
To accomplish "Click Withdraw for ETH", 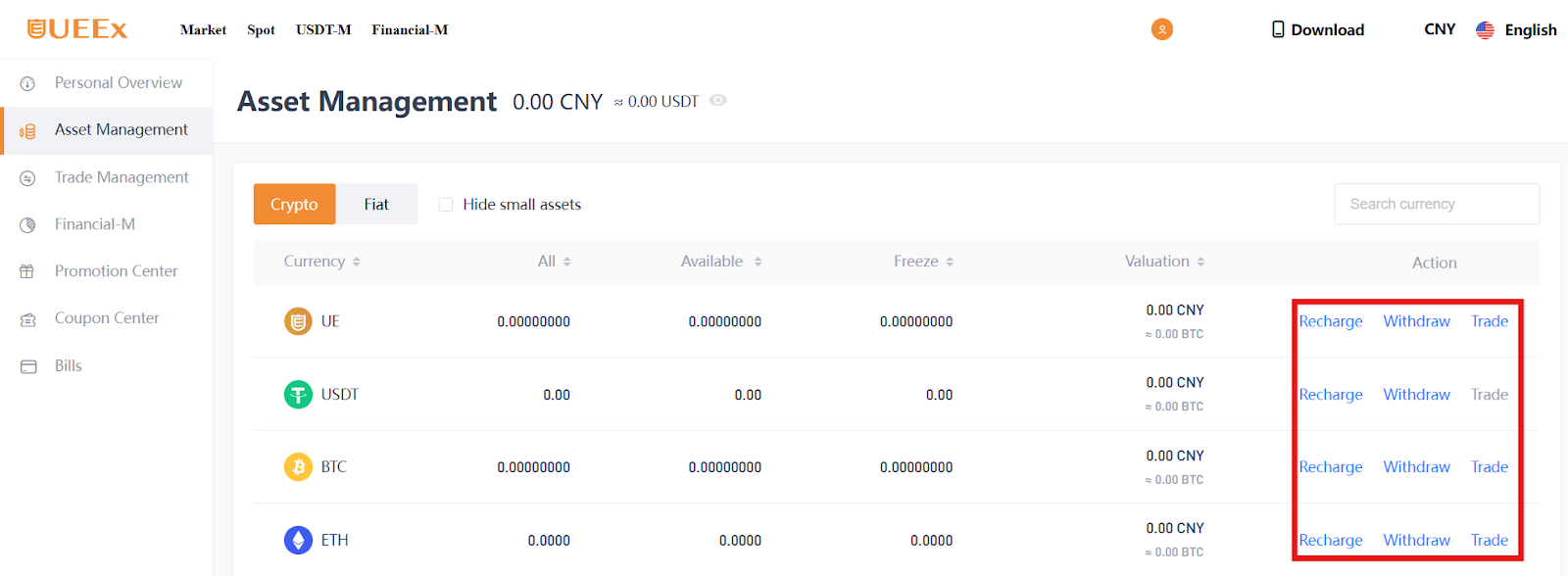I will coord(1416,540).
